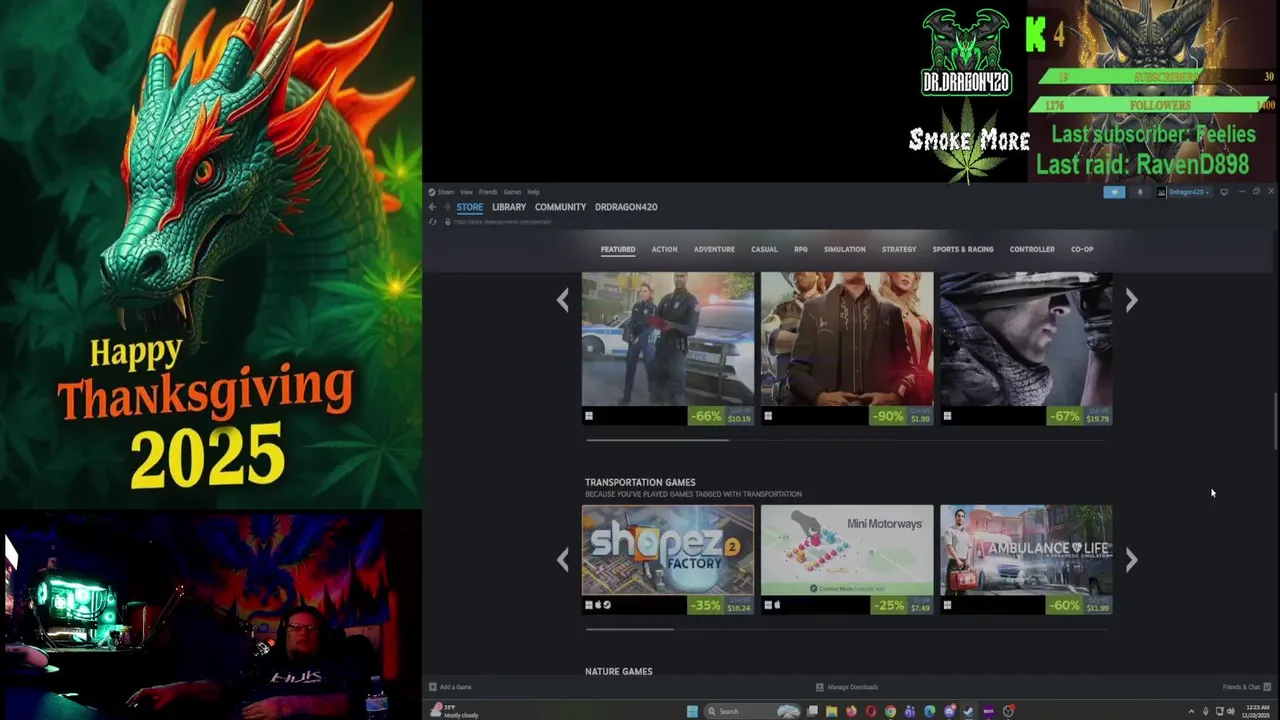Switch to the STORE tab
The width and height of the screenshot is (1280, 720).
click(470, 207)
